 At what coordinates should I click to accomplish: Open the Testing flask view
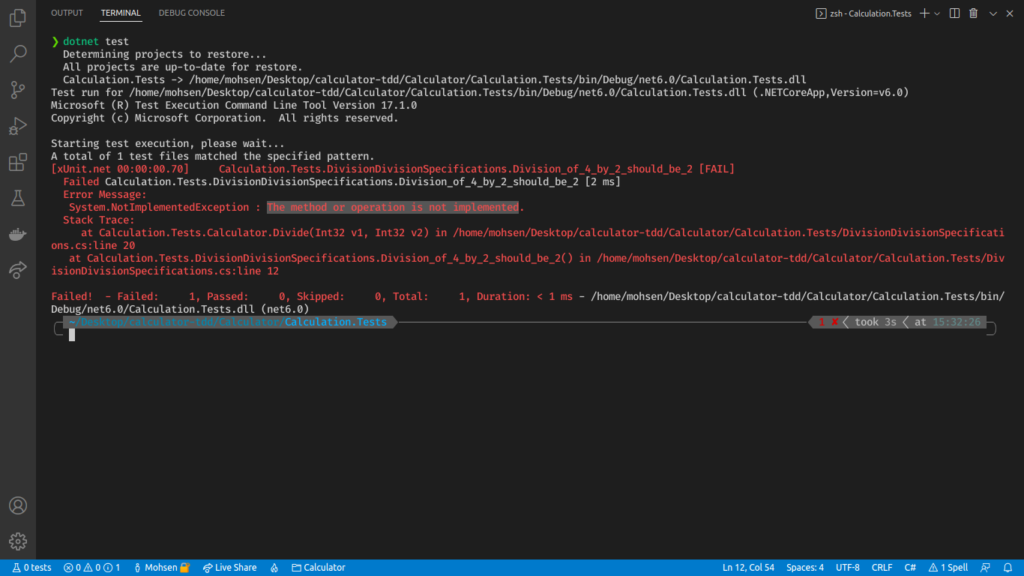point(17,198)
